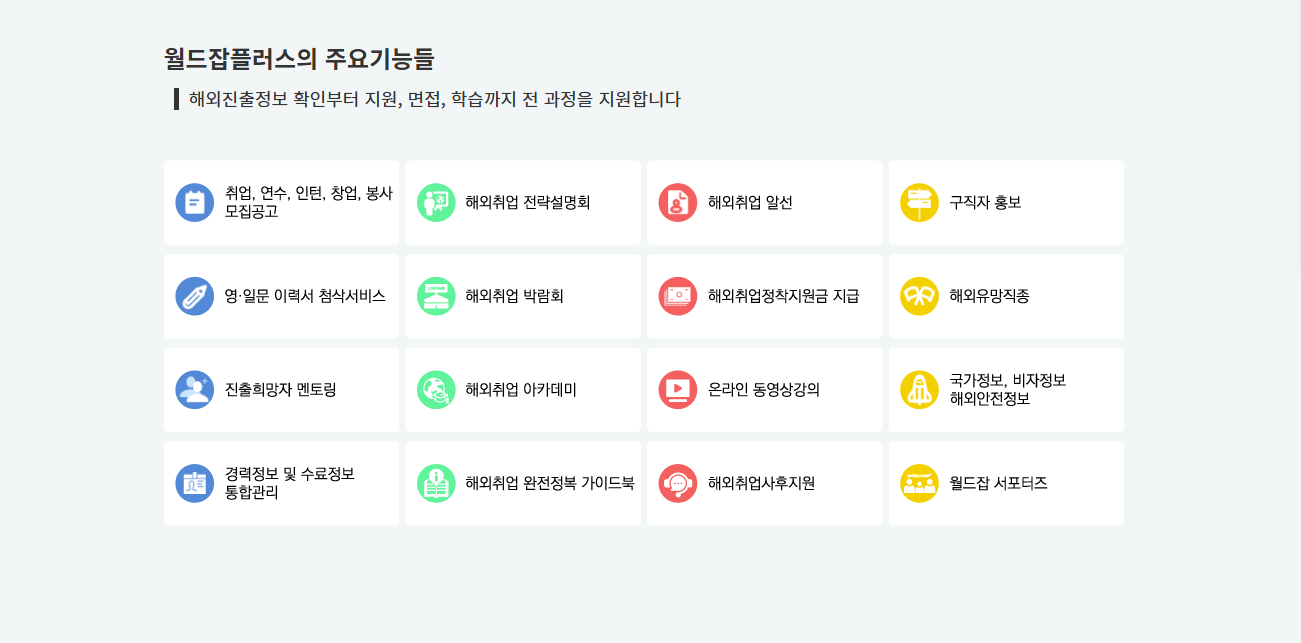
Task: Select the red play-button icon for 온라인 동영상강의
Action: tap(678, 390)
